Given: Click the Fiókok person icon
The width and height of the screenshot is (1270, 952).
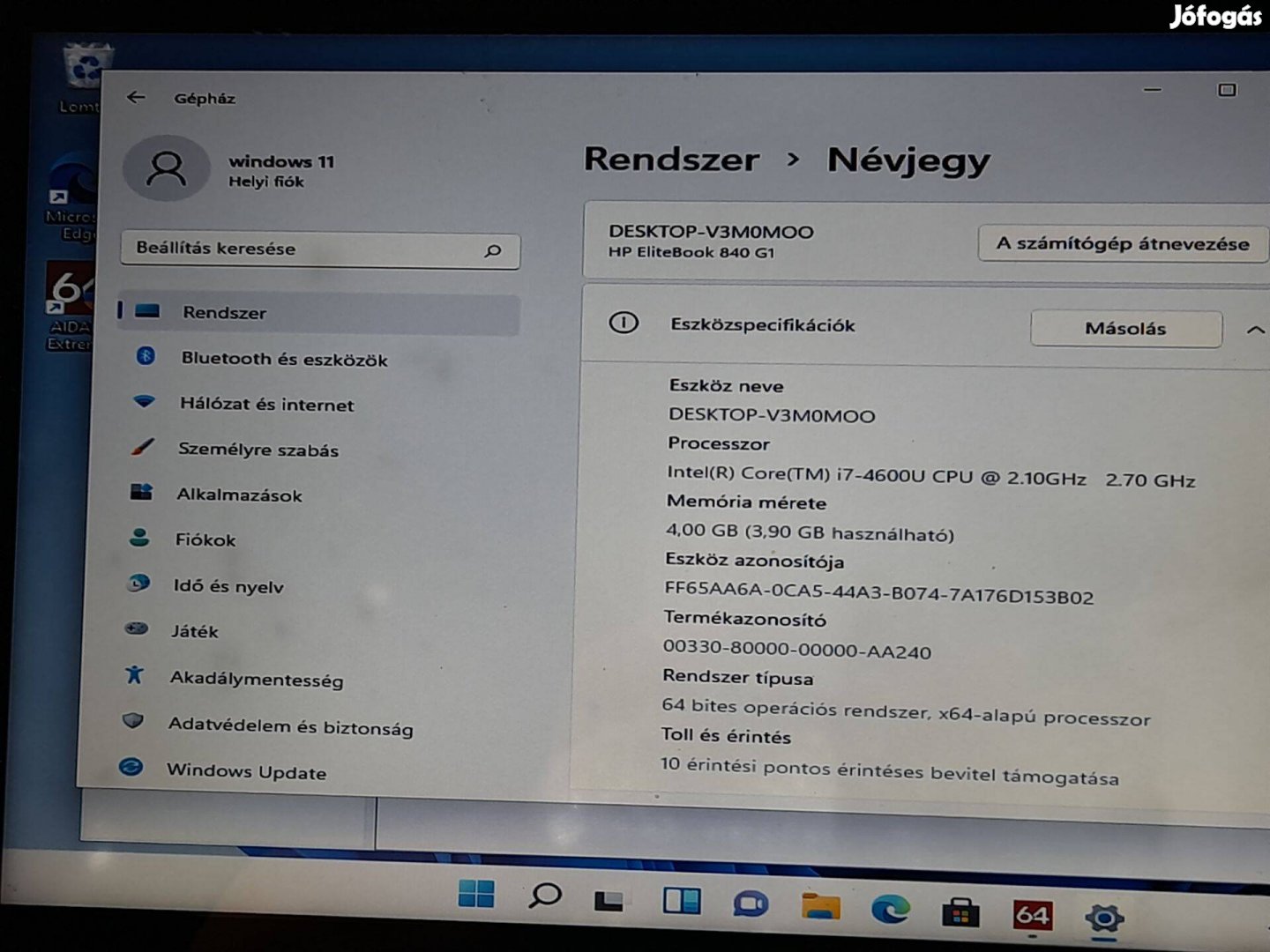Looking at the screenshot, I should point(139,537).
